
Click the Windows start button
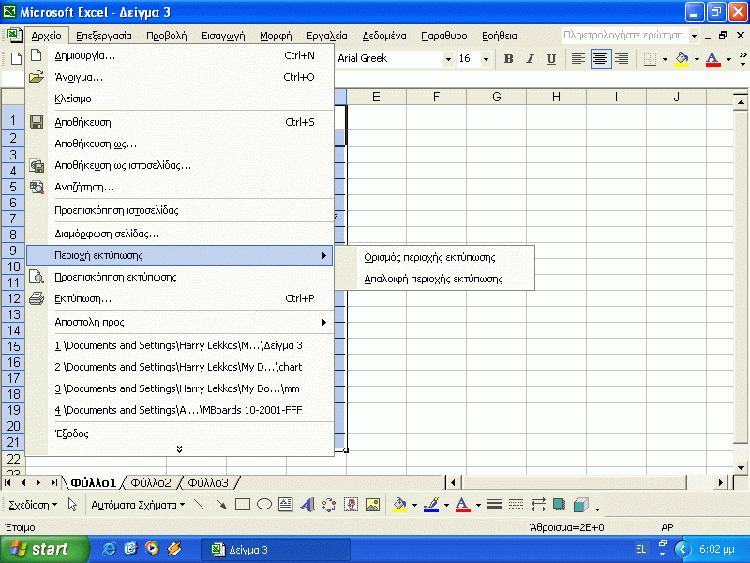(x=44, y=549)
